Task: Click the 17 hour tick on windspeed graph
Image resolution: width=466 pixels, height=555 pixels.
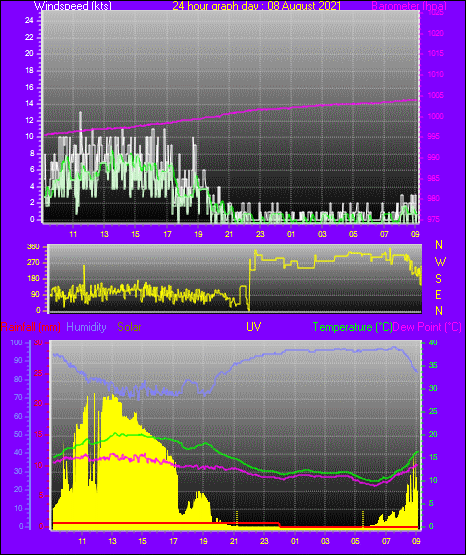Action: point(167,234)
